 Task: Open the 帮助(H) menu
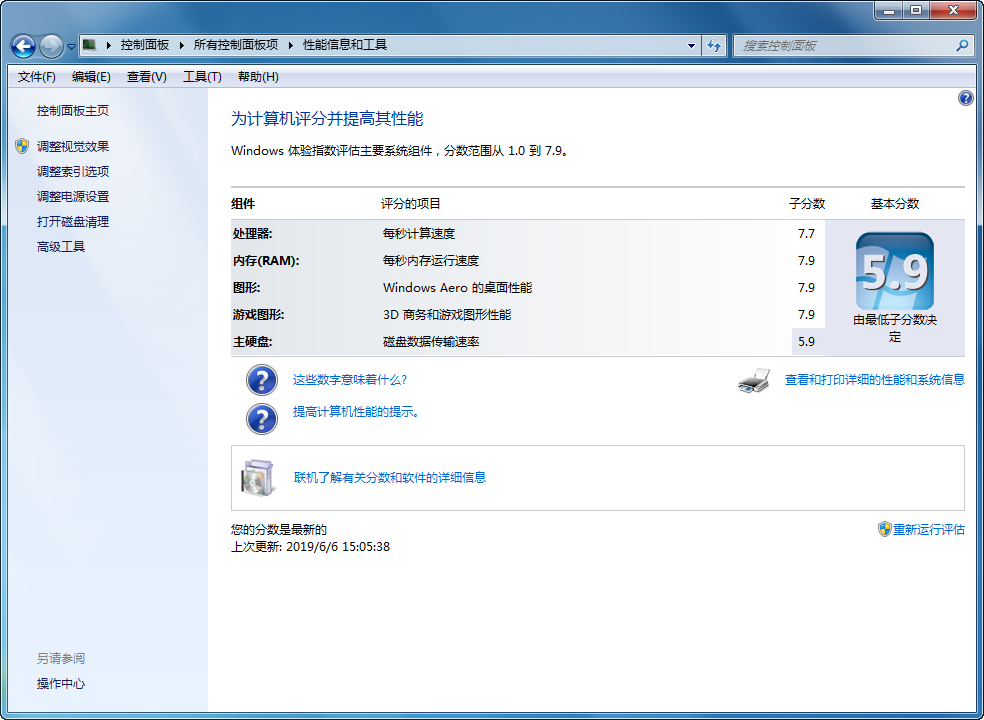pos(258,77)
